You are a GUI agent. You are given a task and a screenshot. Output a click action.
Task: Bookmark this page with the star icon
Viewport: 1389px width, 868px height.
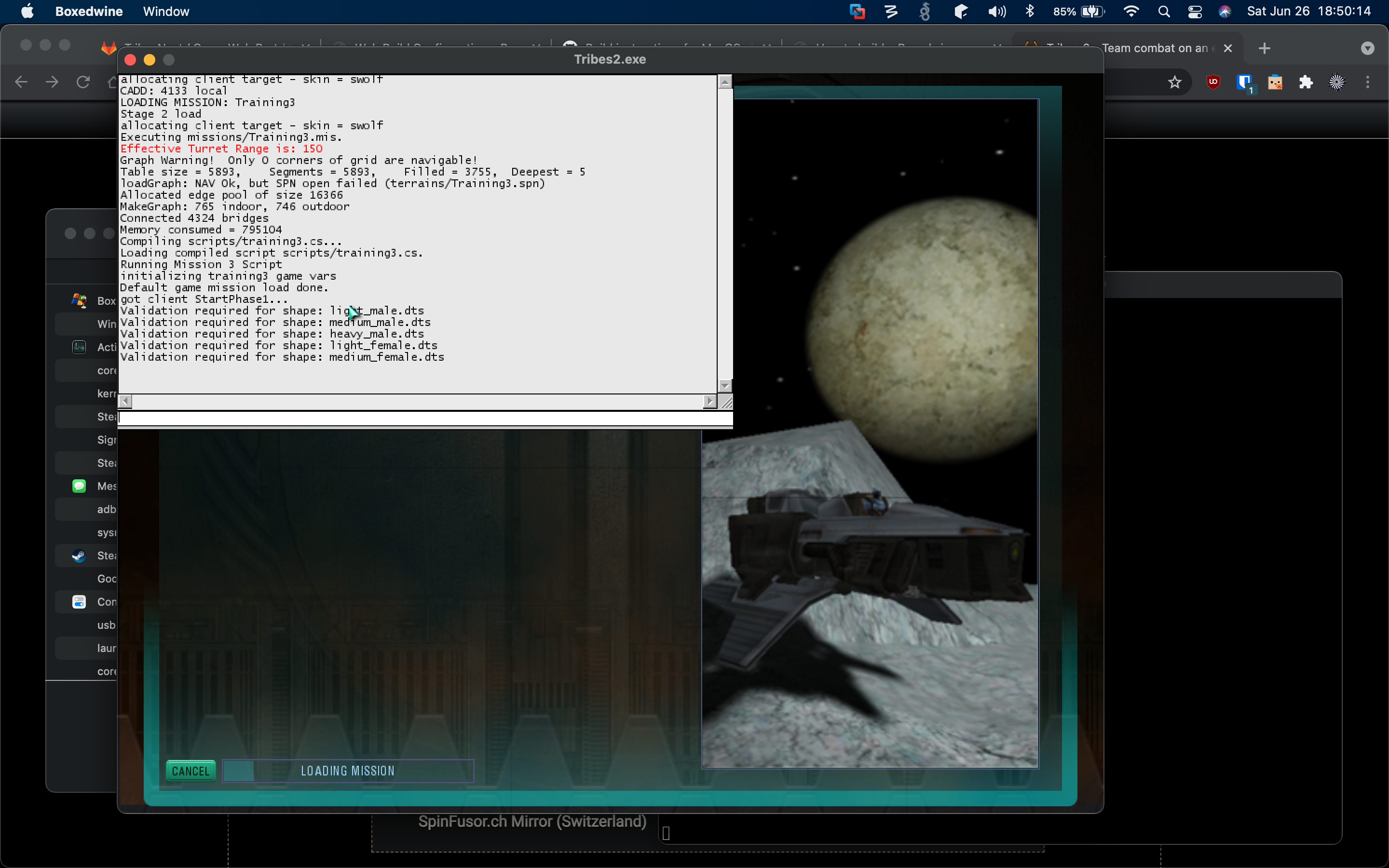click(x=1175, y=82)
